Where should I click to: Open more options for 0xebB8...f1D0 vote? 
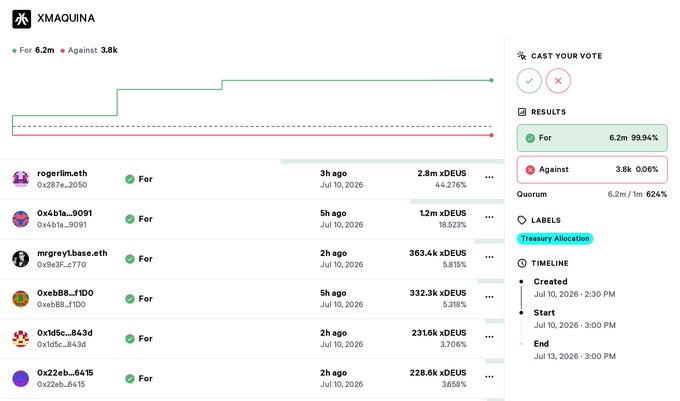click(489, 297)
